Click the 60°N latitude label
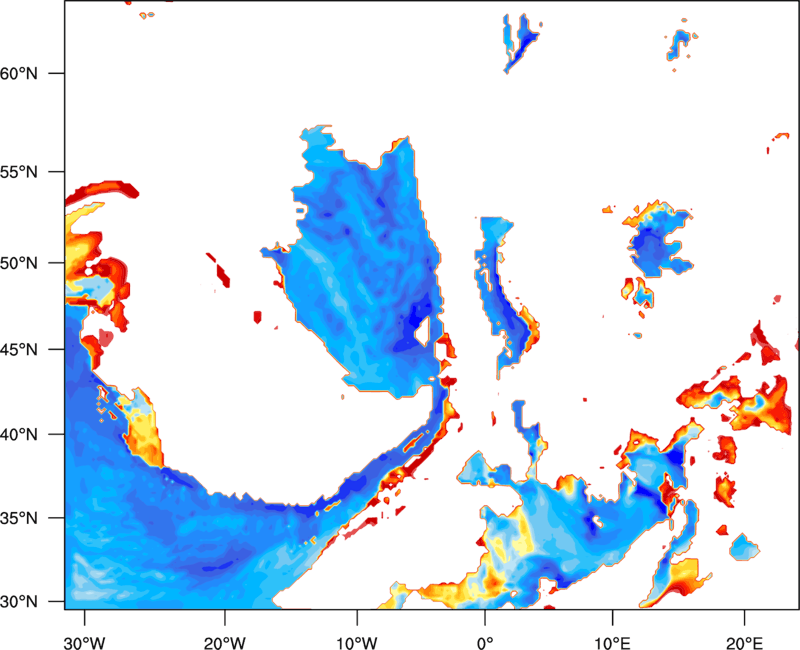This screenshot has height=650, width=800. click(x=19, y=73)
